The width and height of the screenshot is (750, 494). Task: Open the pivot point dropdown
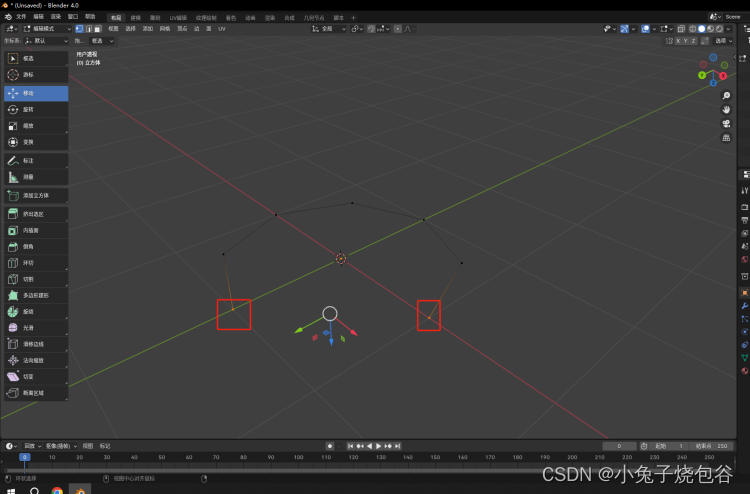pyautogui.click(x=357, y=29)
